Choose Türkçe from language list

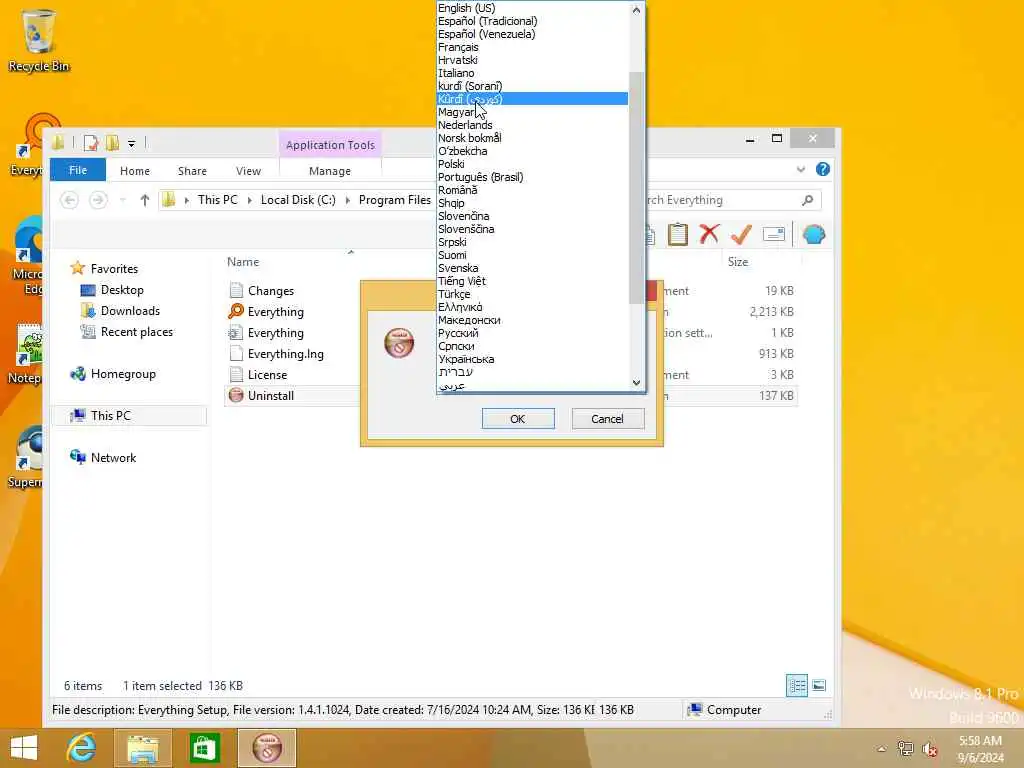532,294
